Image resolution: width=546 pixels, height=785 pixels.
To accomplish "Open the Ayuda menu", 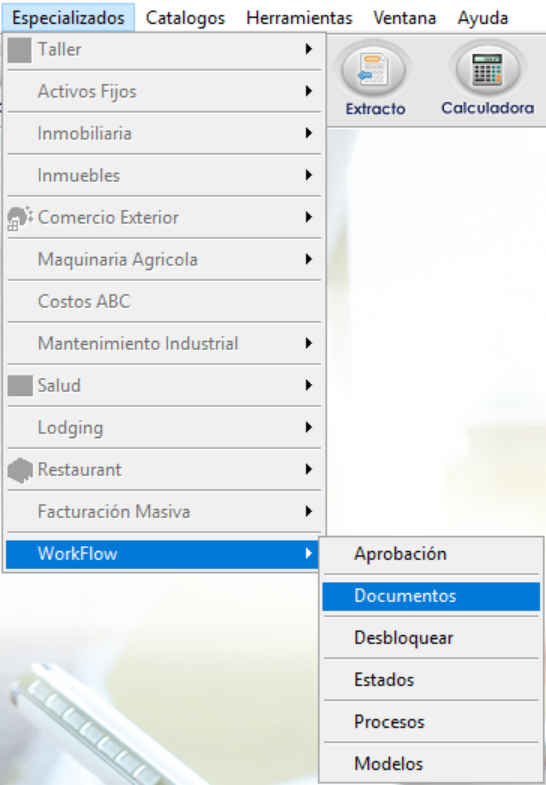I will click(x=483, y=18).
